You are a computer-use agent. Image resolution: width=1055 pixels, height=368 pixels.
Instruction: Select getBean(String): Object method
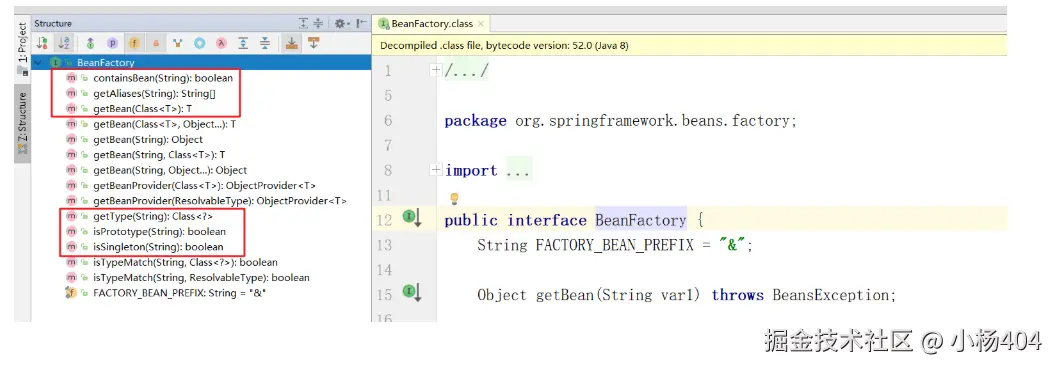[148, 140]
